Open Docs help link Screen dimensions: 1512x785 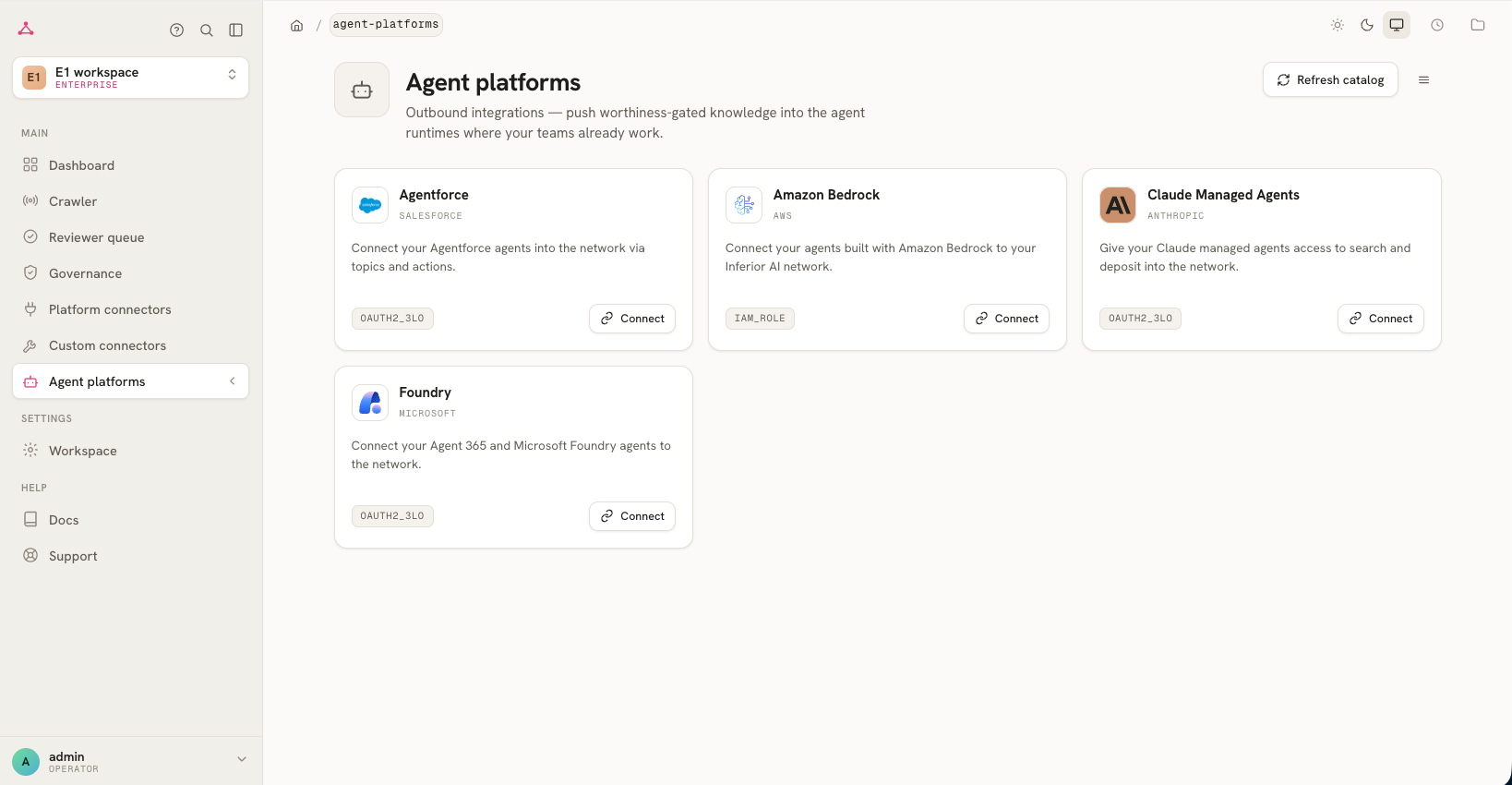pos(131,520)
